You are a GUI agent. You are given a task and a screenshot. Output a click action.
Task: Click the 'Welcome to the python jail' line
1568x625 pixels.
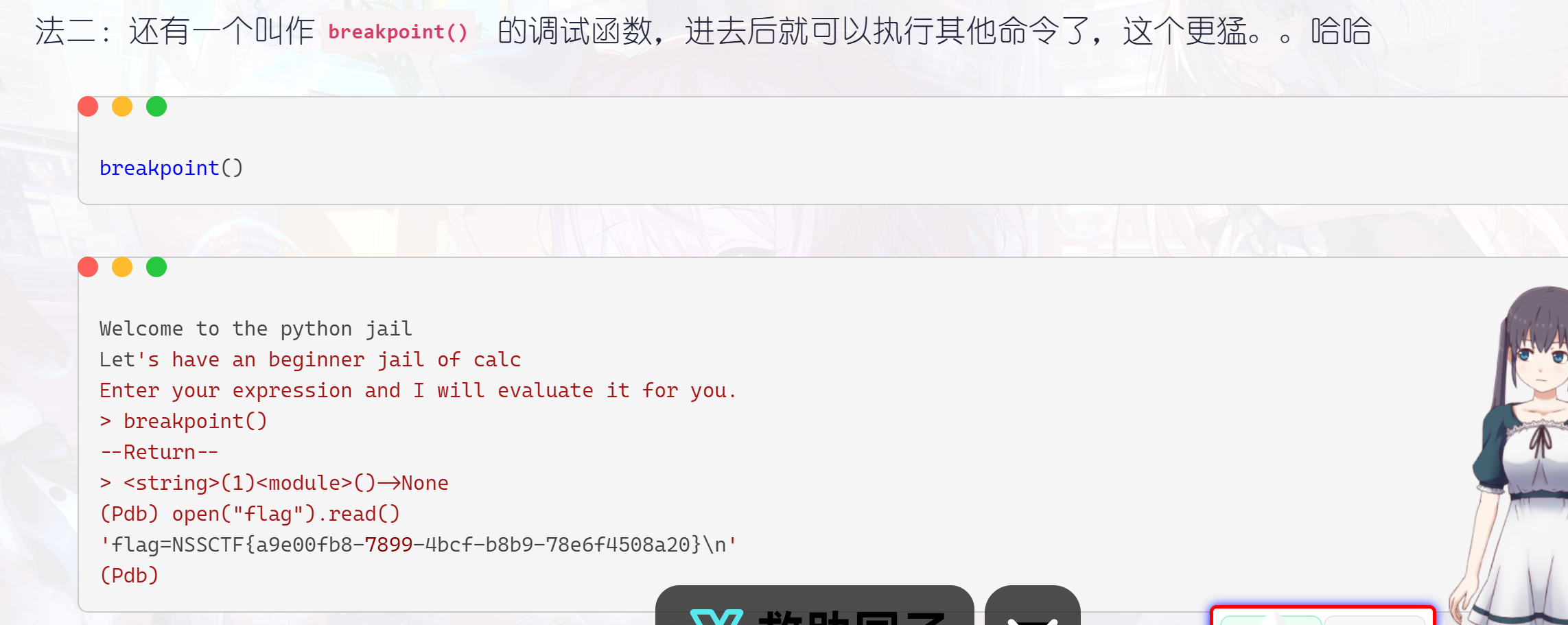tap(256, 329)
